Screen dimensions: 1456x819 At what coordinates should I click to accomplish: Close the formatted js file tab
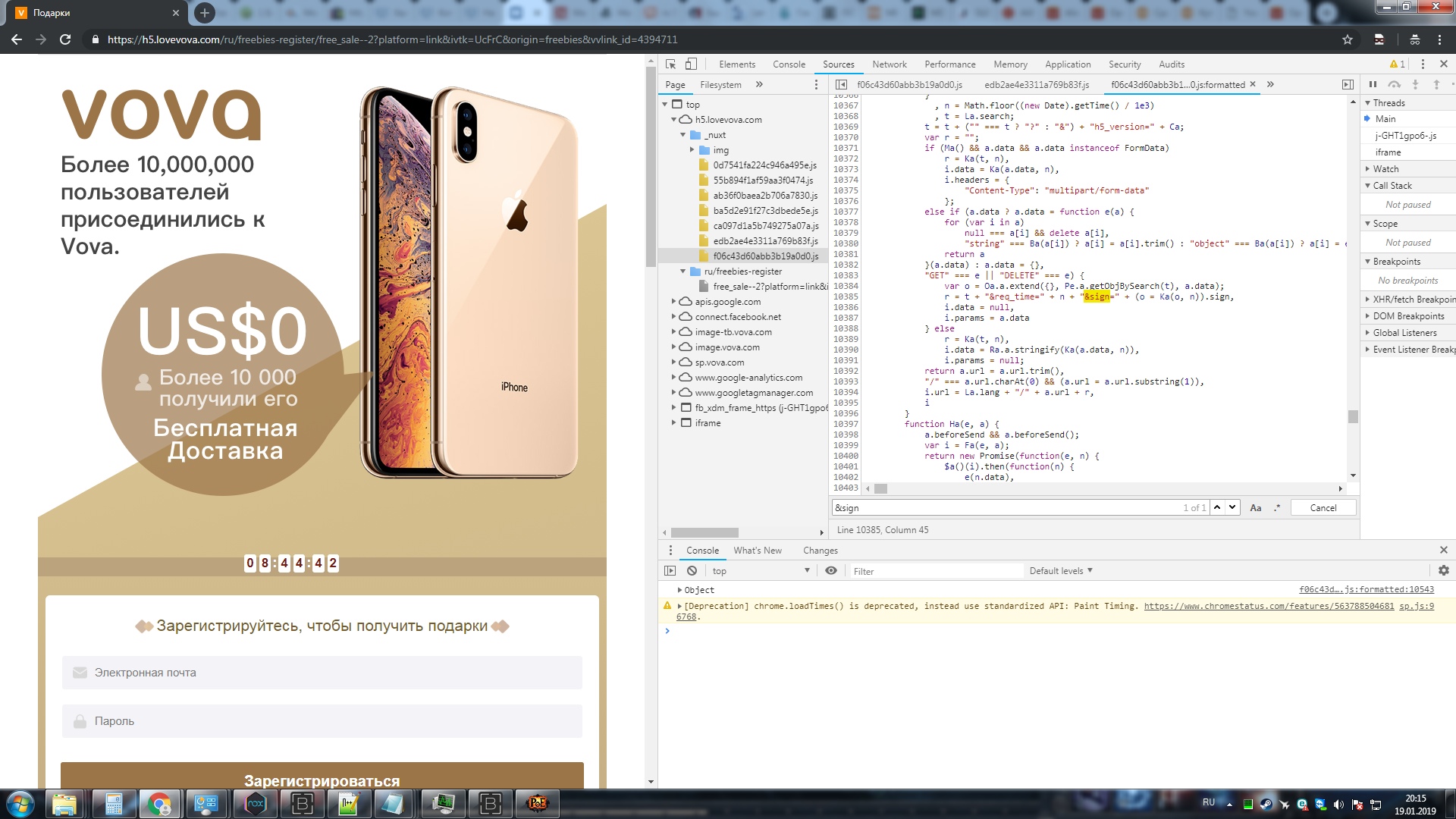tap(1253, 84)
